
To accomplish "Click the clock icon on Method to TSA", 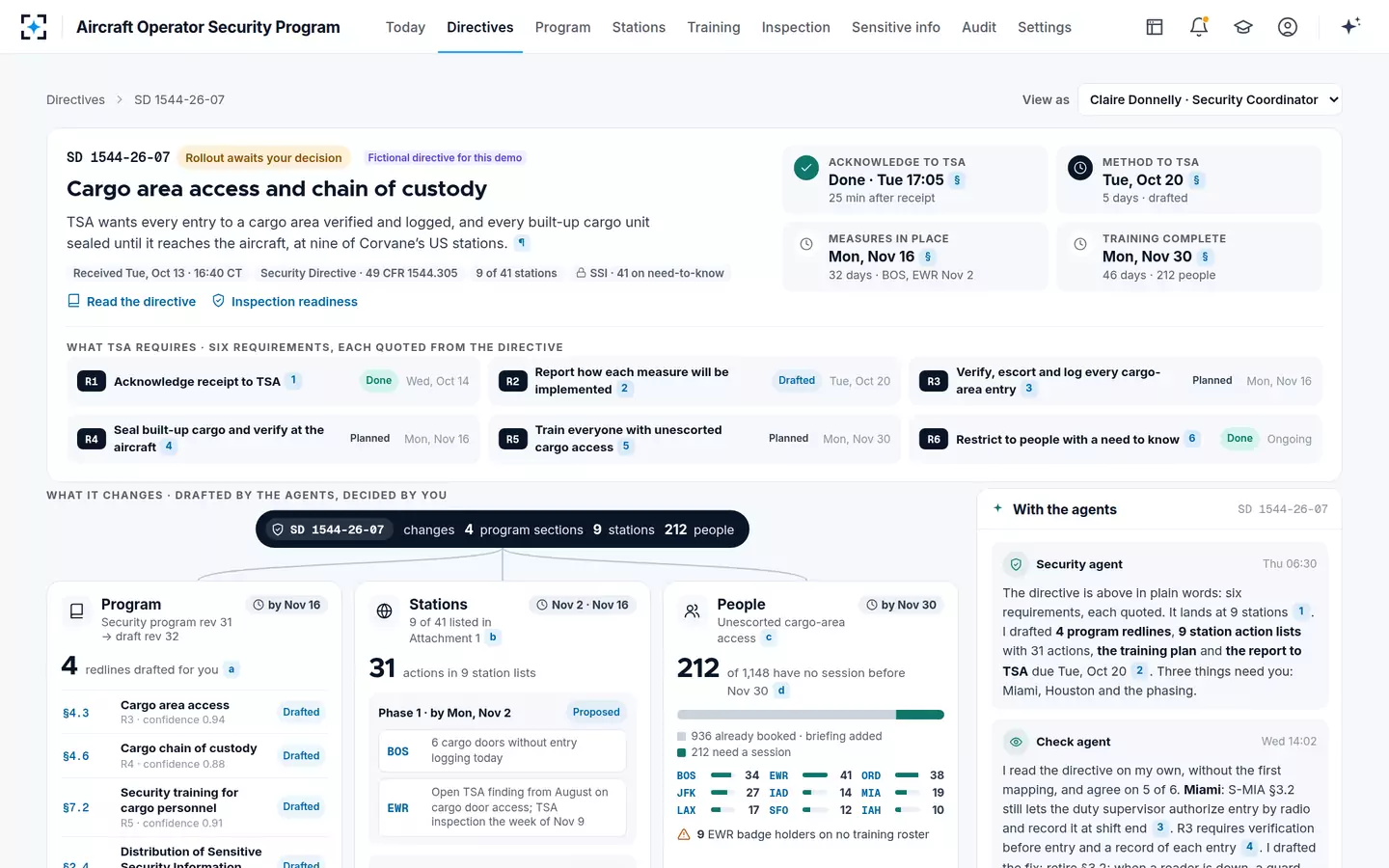I will tap(1080, 168).
